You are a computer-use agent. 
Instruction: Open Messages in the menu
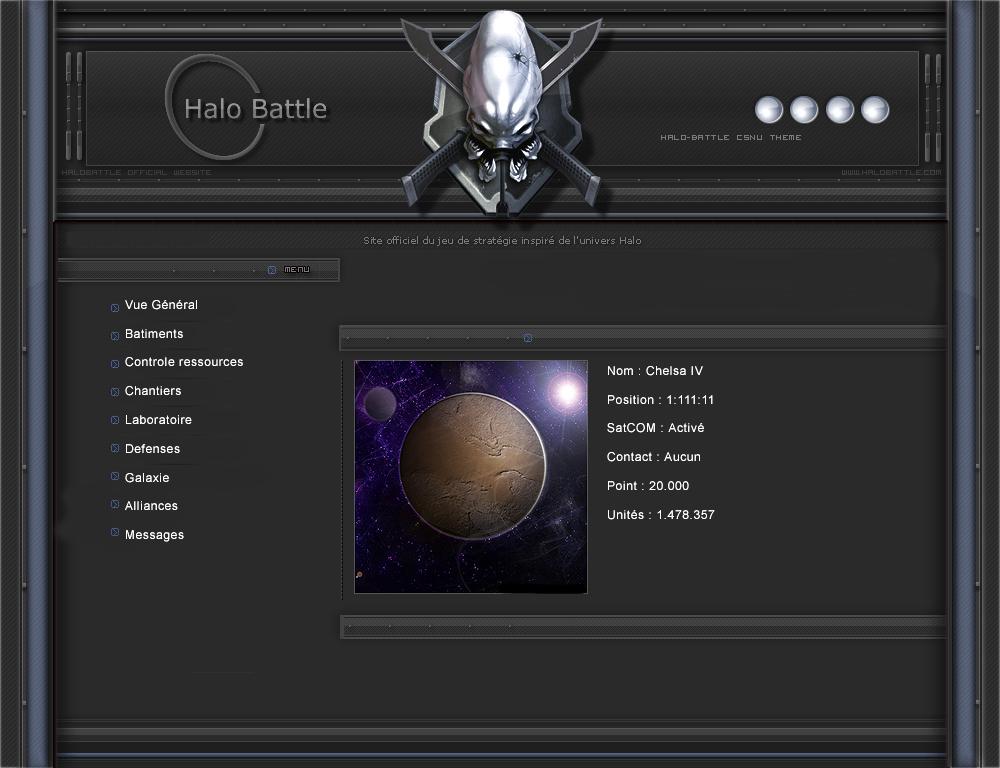point(154,535)
